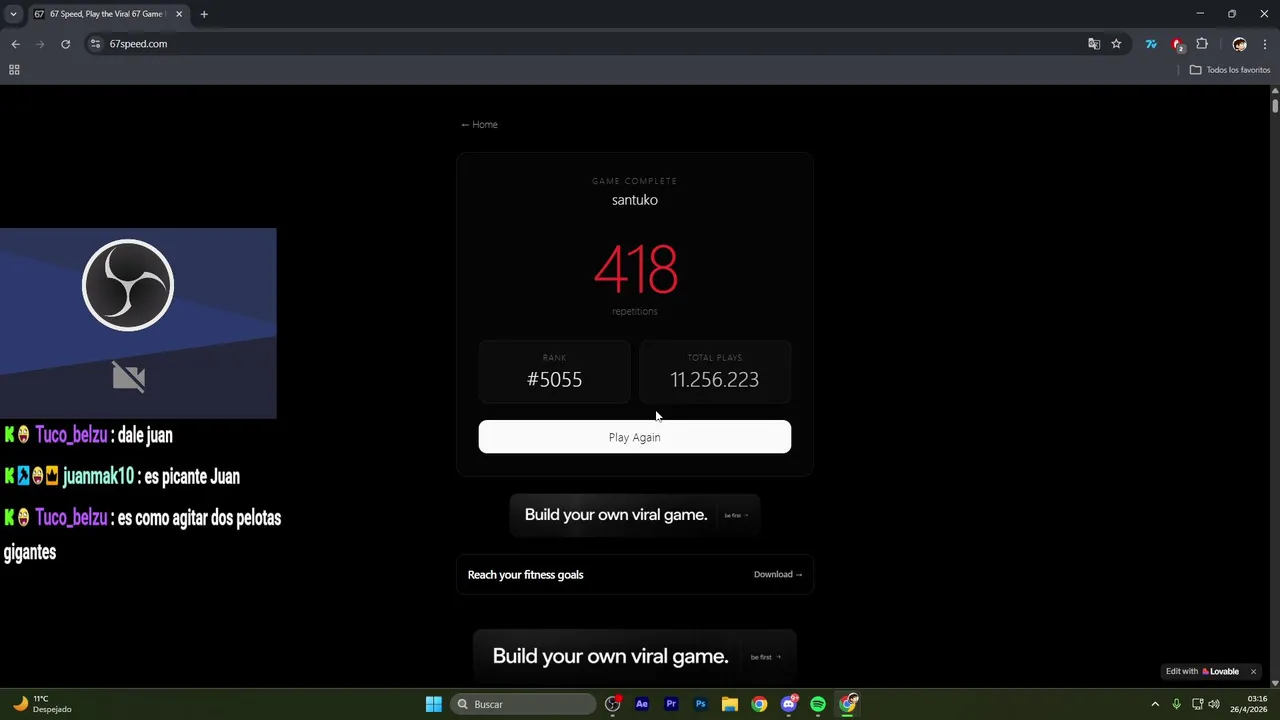
Task: Click the 67speed.com address bar
Action: [590, 44]
